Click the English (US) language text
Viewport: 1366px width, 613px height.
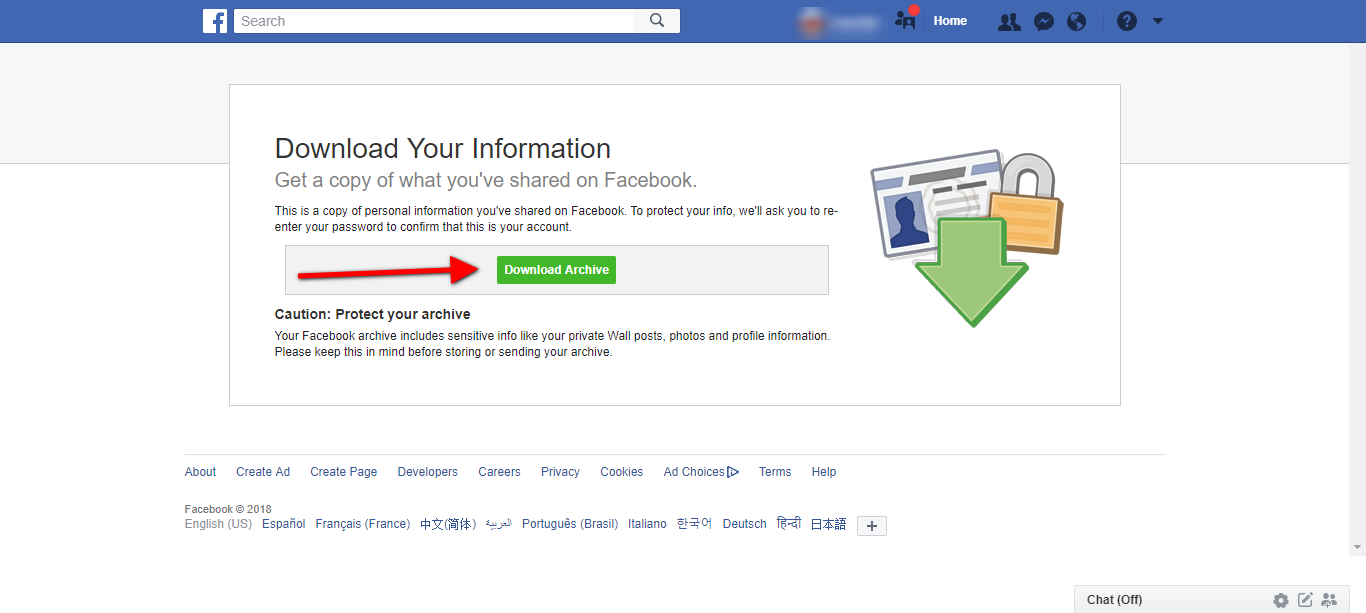pos(219,524)
